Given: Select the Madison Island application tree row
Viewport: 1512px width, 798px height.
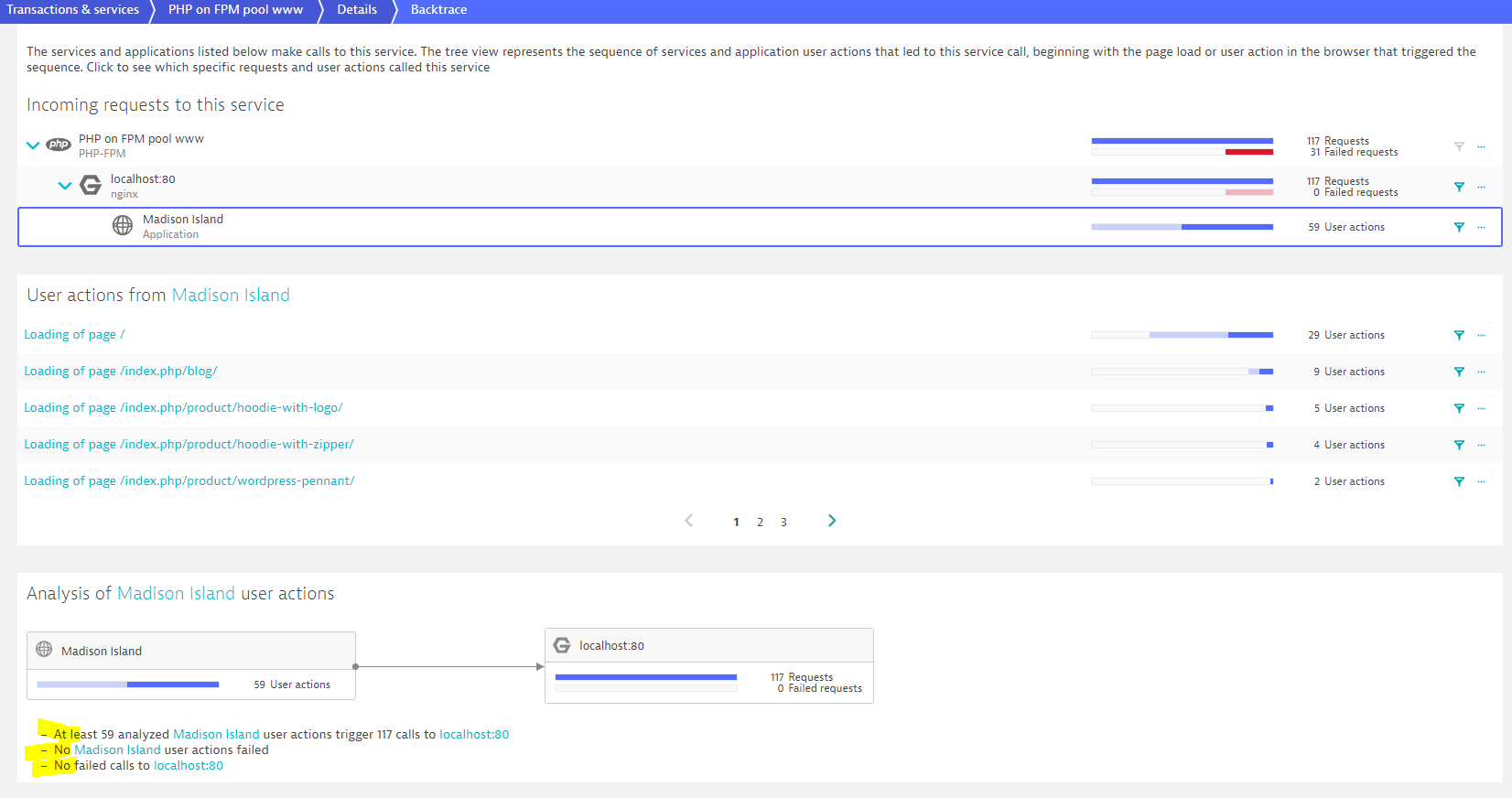Looking at the screenshot, I should tap(760, 227).
